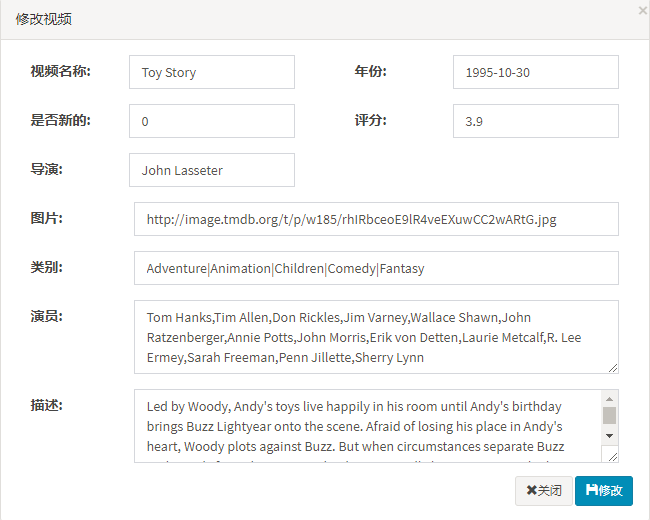Click the 修改视频 dialog title

(43, 19)
